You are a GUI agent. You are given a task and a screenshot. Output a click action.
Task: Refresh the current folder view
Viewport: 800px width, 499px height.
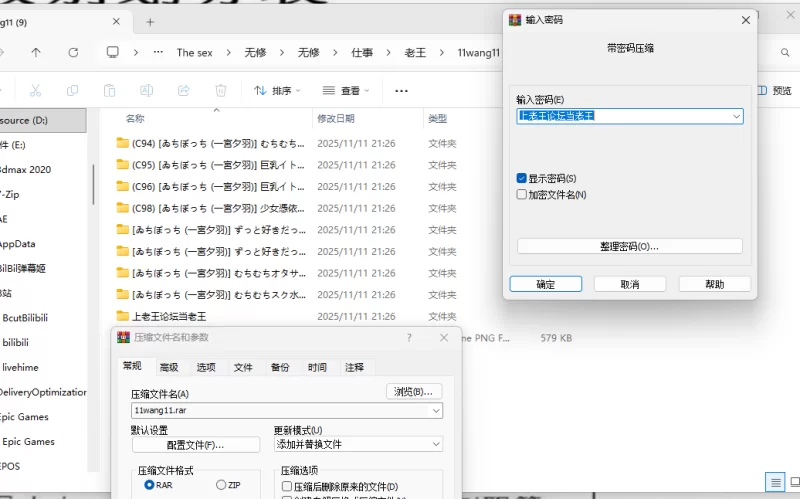(73, 52)
